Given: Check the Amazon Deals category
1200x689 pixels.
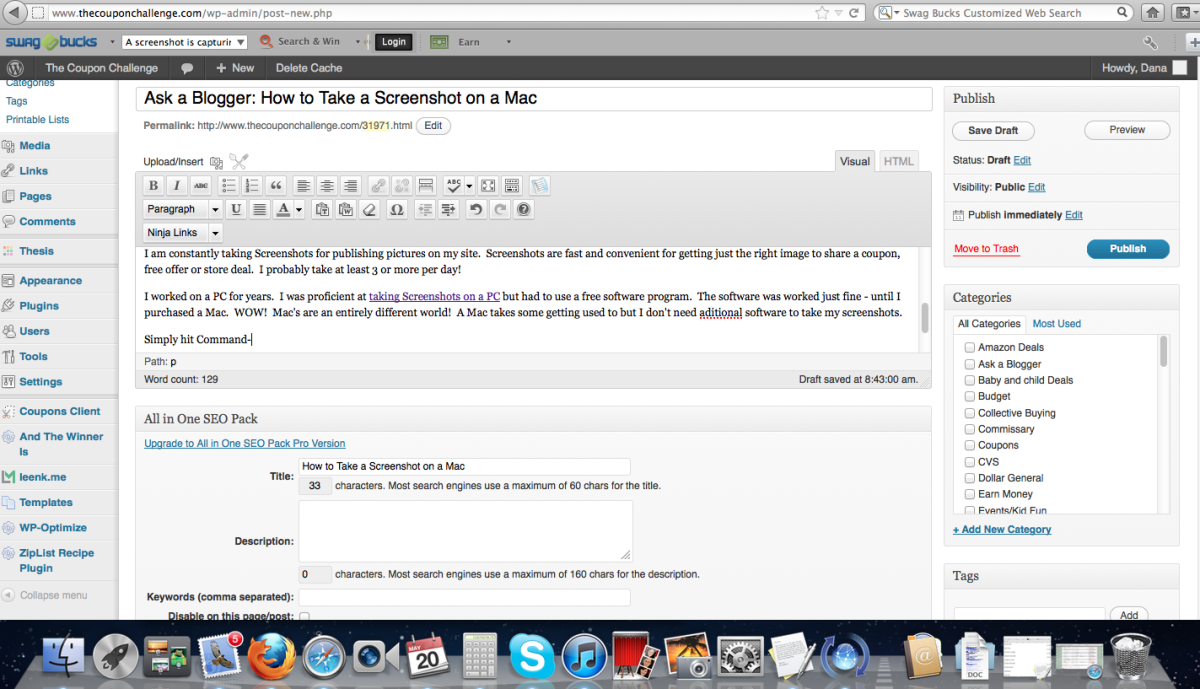Looking at the screenshot, I should click(970, 347).
